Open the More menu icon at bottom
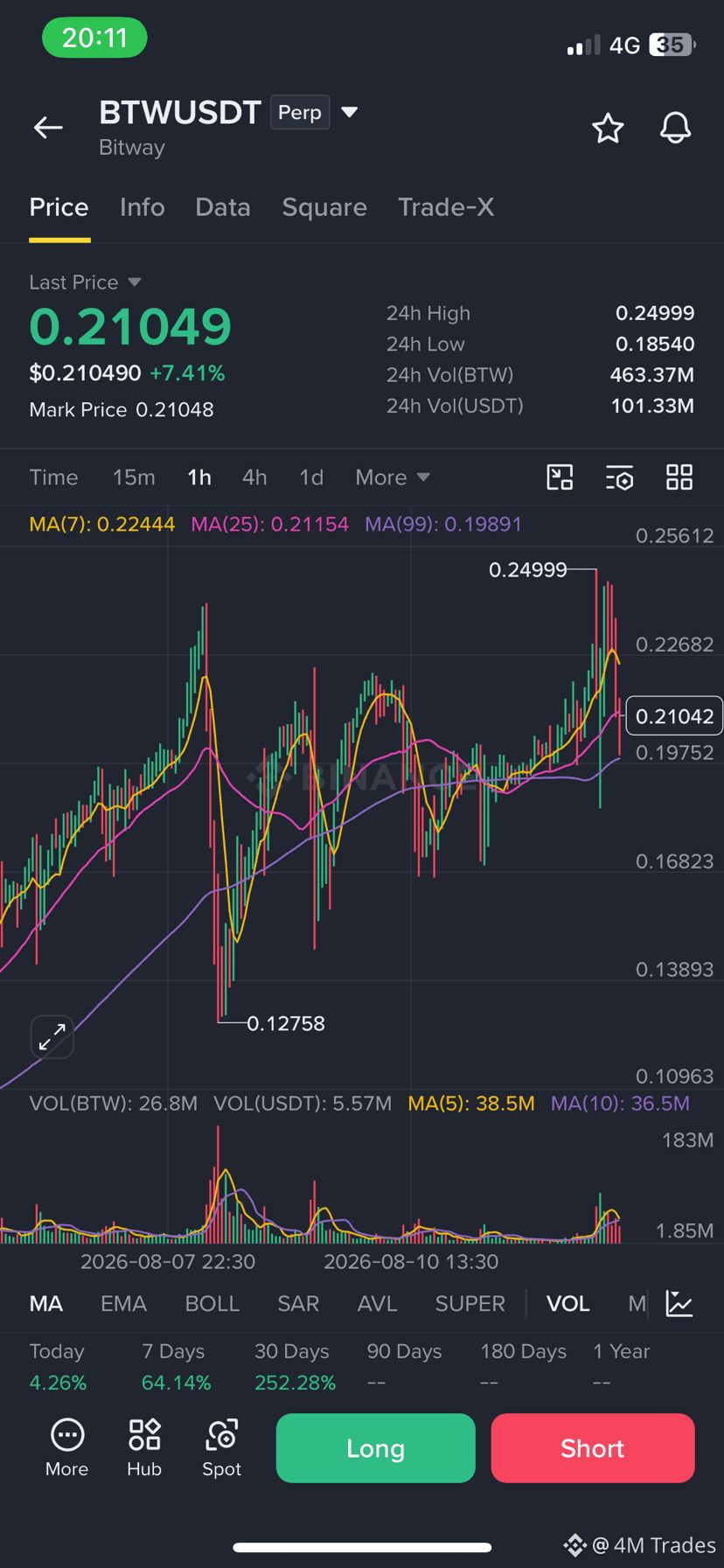 (66, 1447)
